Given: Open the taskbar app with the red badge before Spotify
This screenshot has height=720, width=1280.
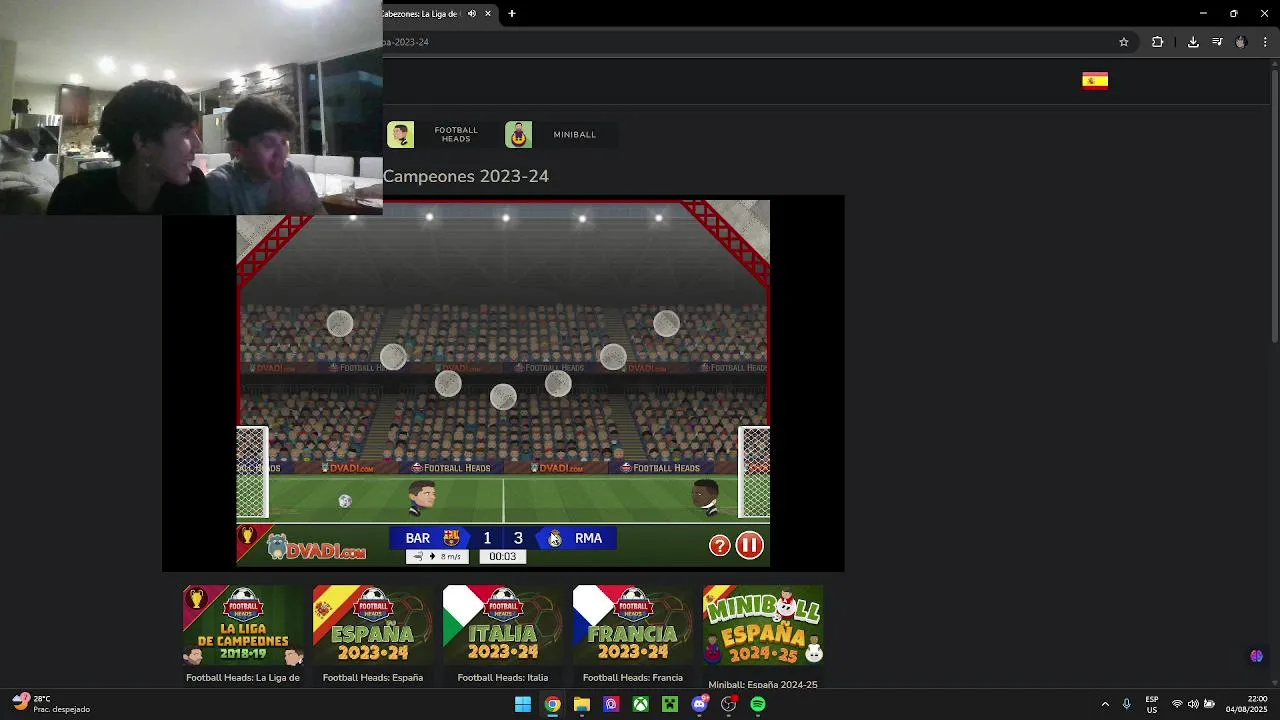Looking at the screenshot, I should pos(729,705).
